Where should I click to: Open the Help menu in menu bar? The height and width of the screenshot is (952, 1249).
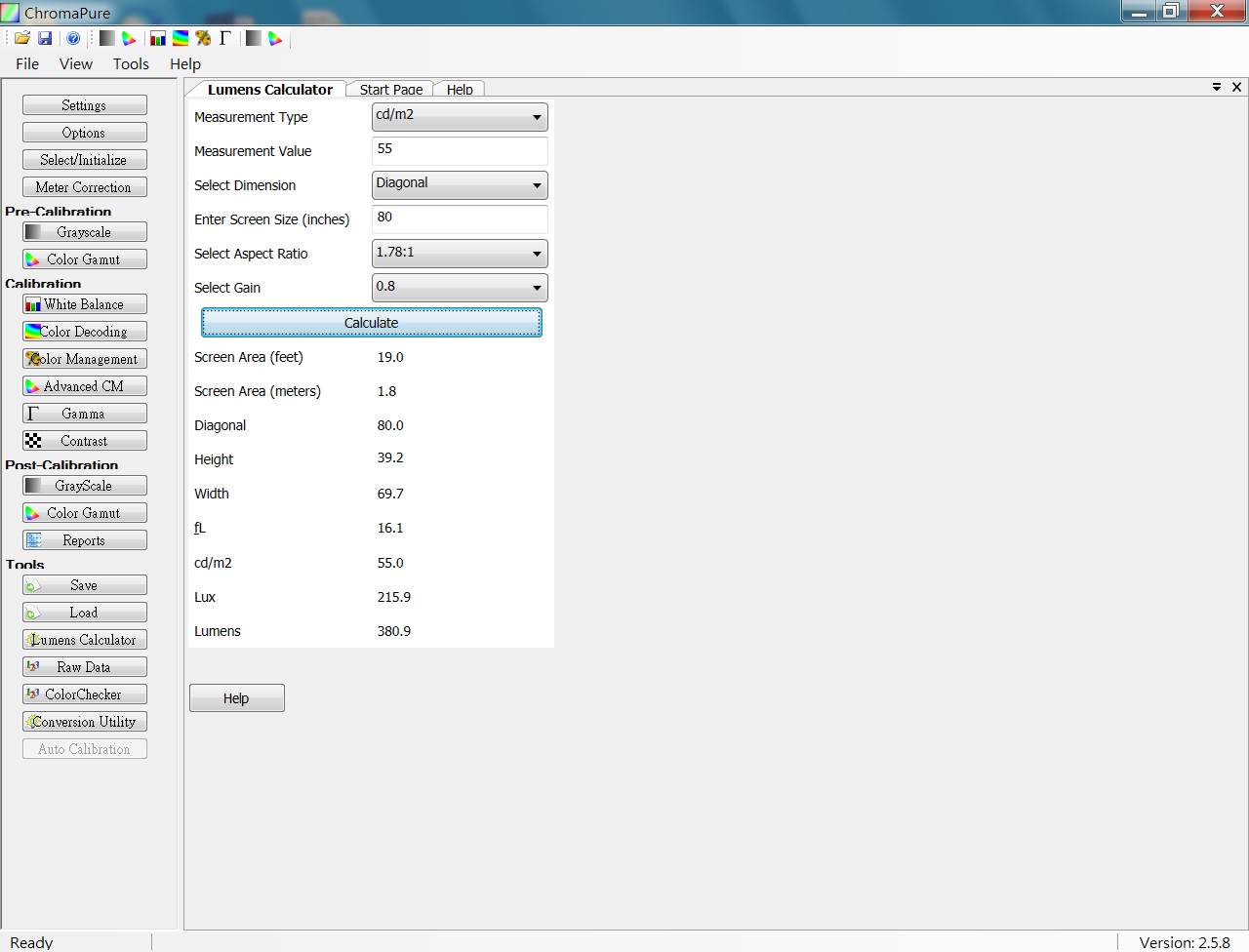tap(185, 63)
